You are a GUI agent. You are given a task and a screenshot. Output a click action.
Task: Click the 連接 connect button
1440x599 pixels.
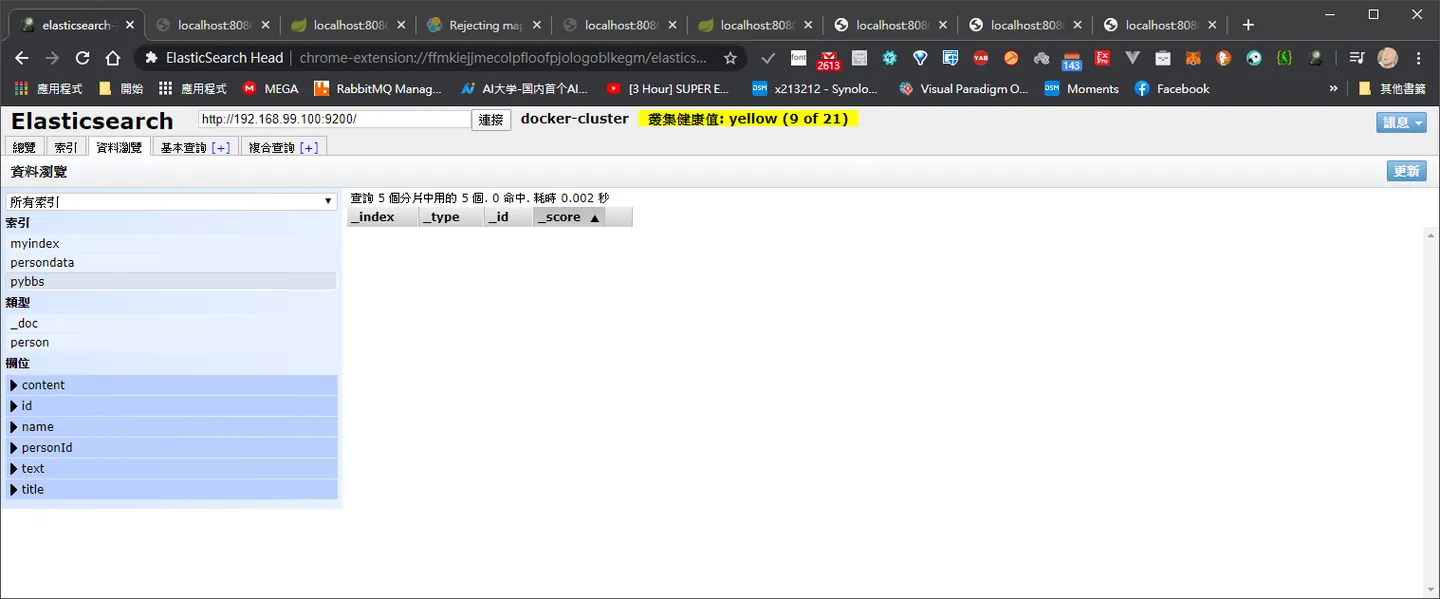coord(491,120)
